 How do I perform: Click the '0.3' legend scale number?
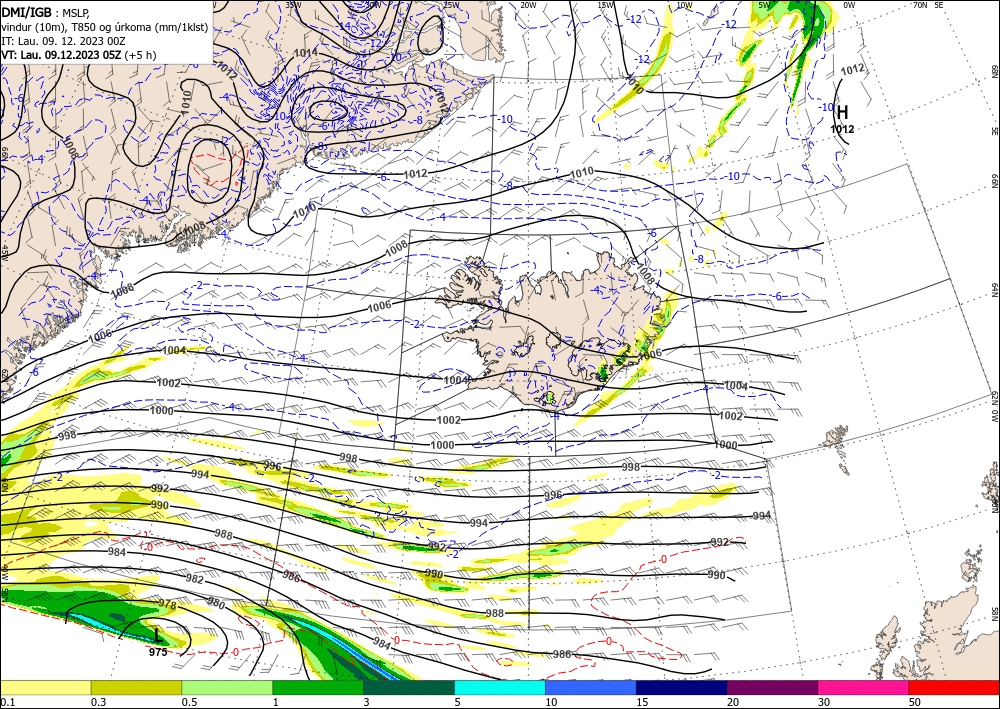click(x=98, y=702)
